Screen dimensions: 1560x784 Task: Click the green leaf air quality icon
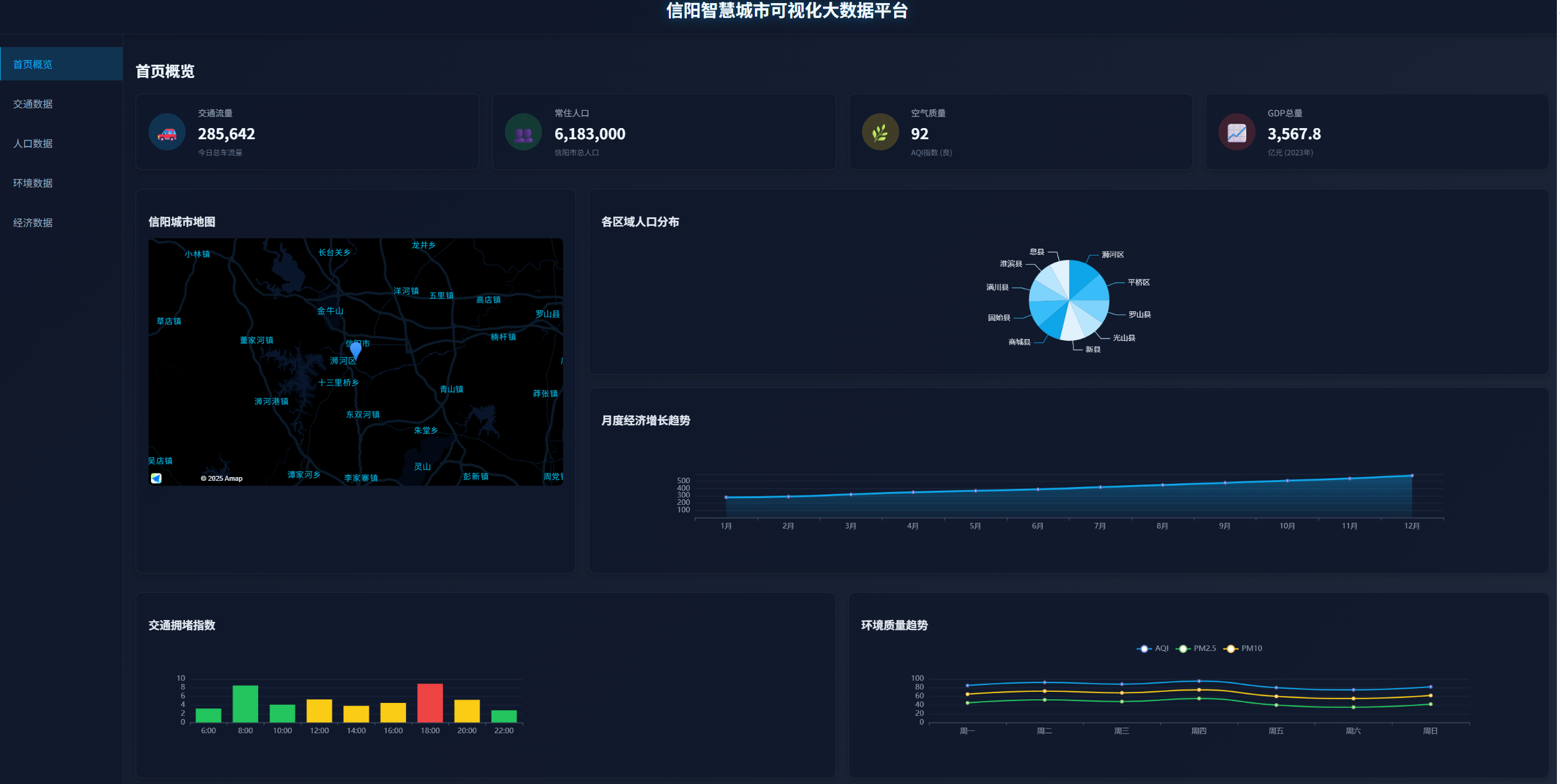(x=880, y=133)
